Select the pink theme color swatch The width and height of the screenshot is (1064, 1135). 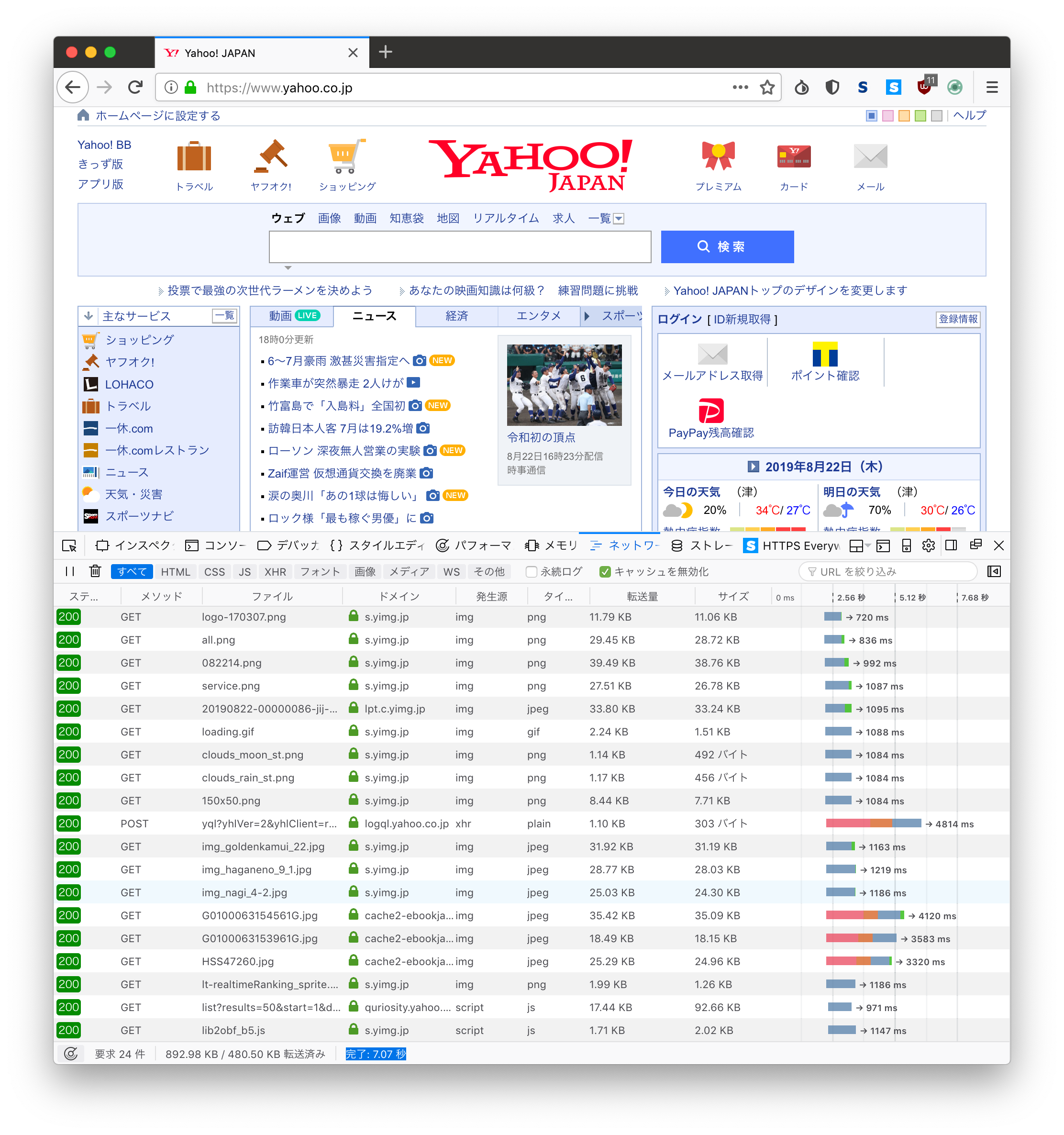887,116
